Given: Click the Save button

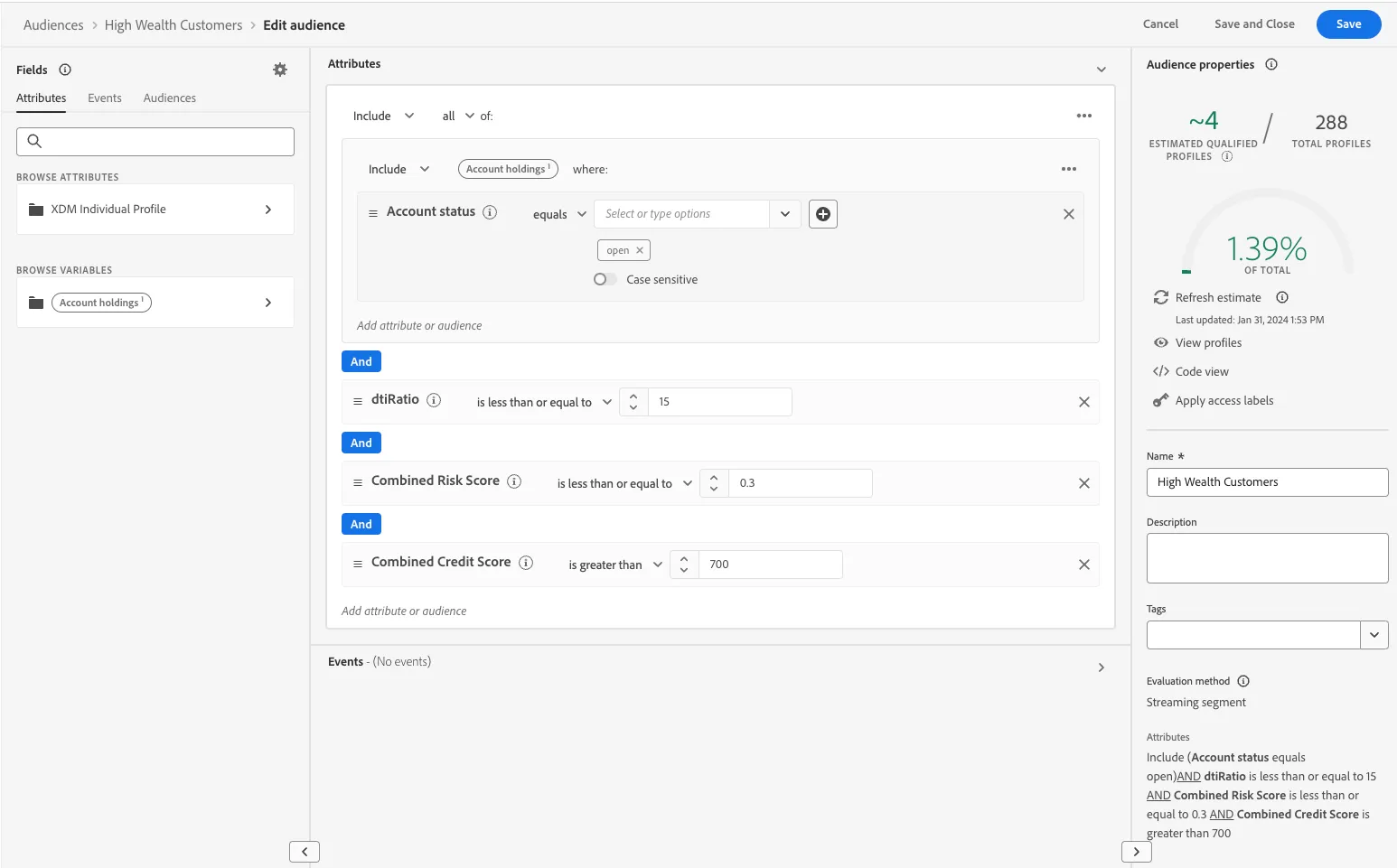Looking at the screenshot, I should coord(1348,24).
